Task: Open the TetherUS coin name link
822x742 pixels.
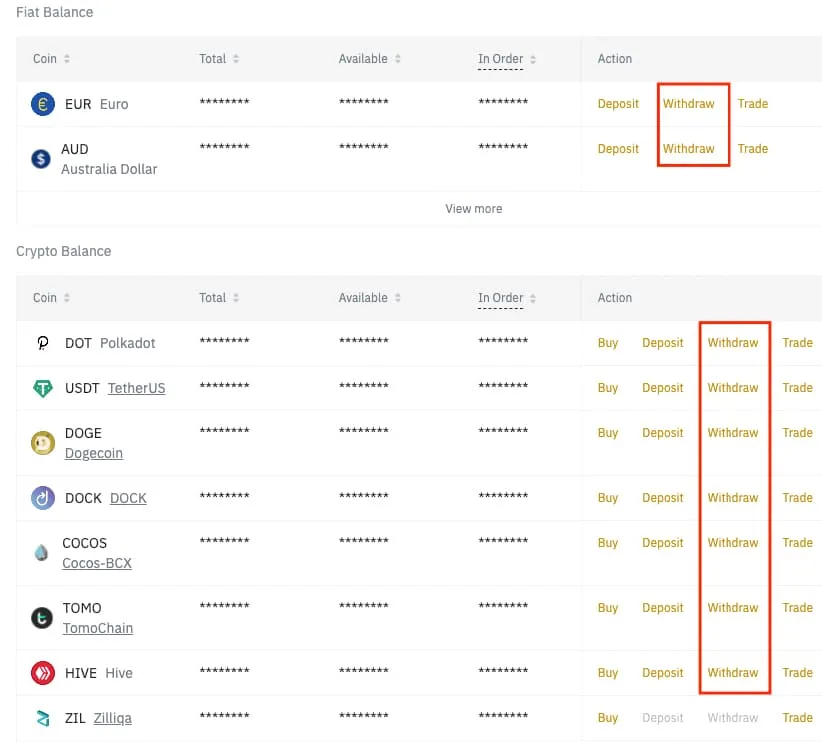Action: 136,388
